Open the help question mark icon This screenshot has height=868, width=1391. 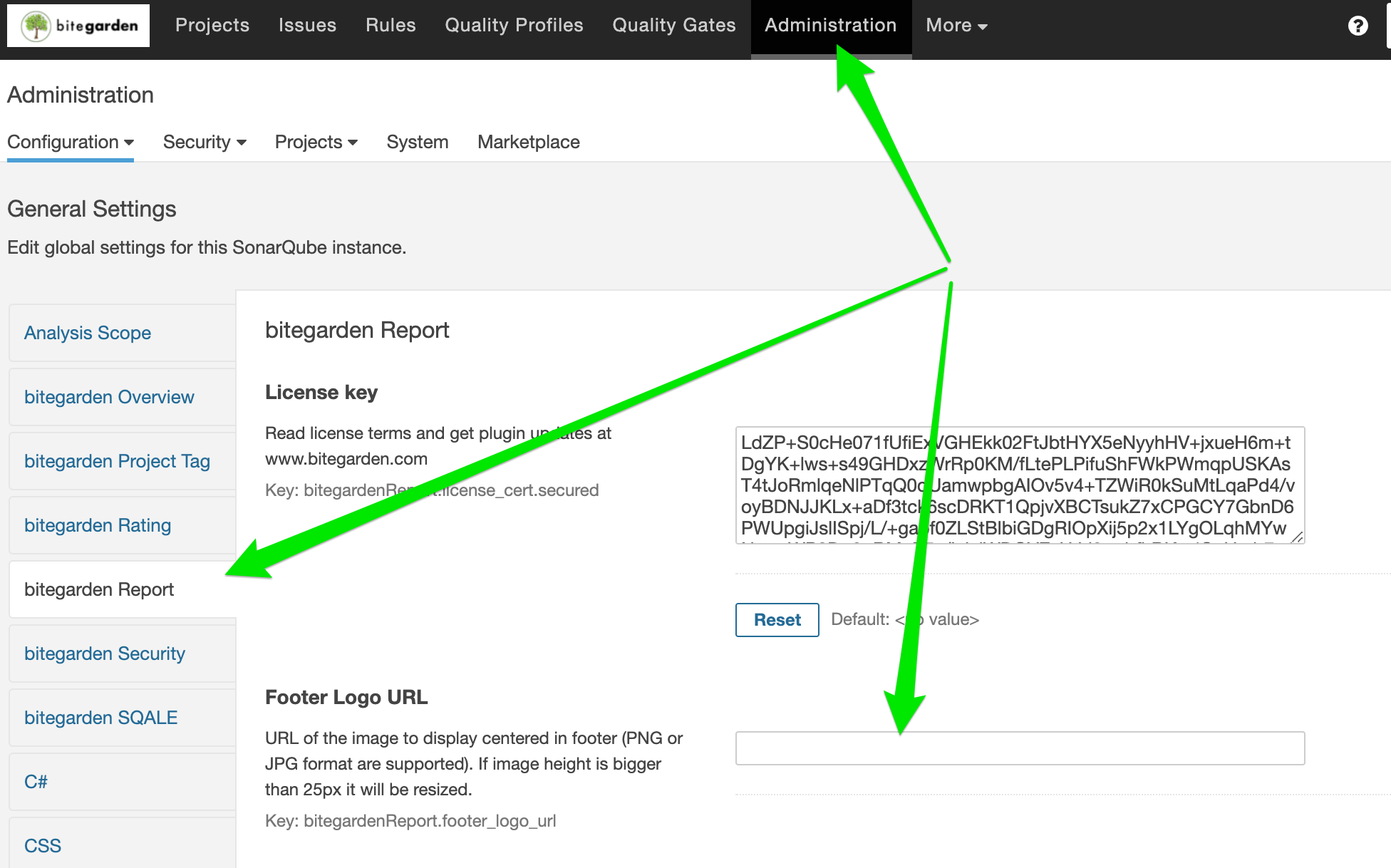click(1358, 26)
